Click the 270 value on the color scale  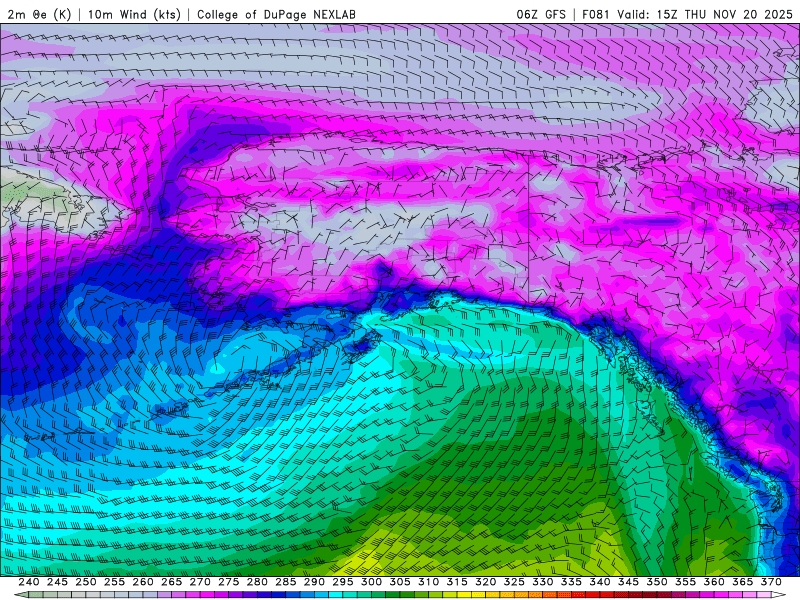tap(200, 582)
